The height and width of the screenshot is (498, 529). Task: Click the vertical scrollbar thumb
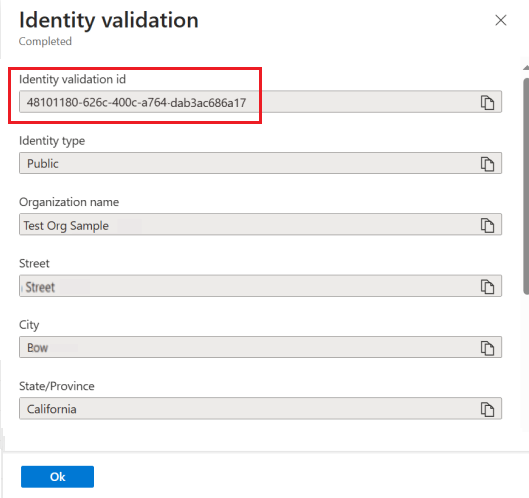526,186
